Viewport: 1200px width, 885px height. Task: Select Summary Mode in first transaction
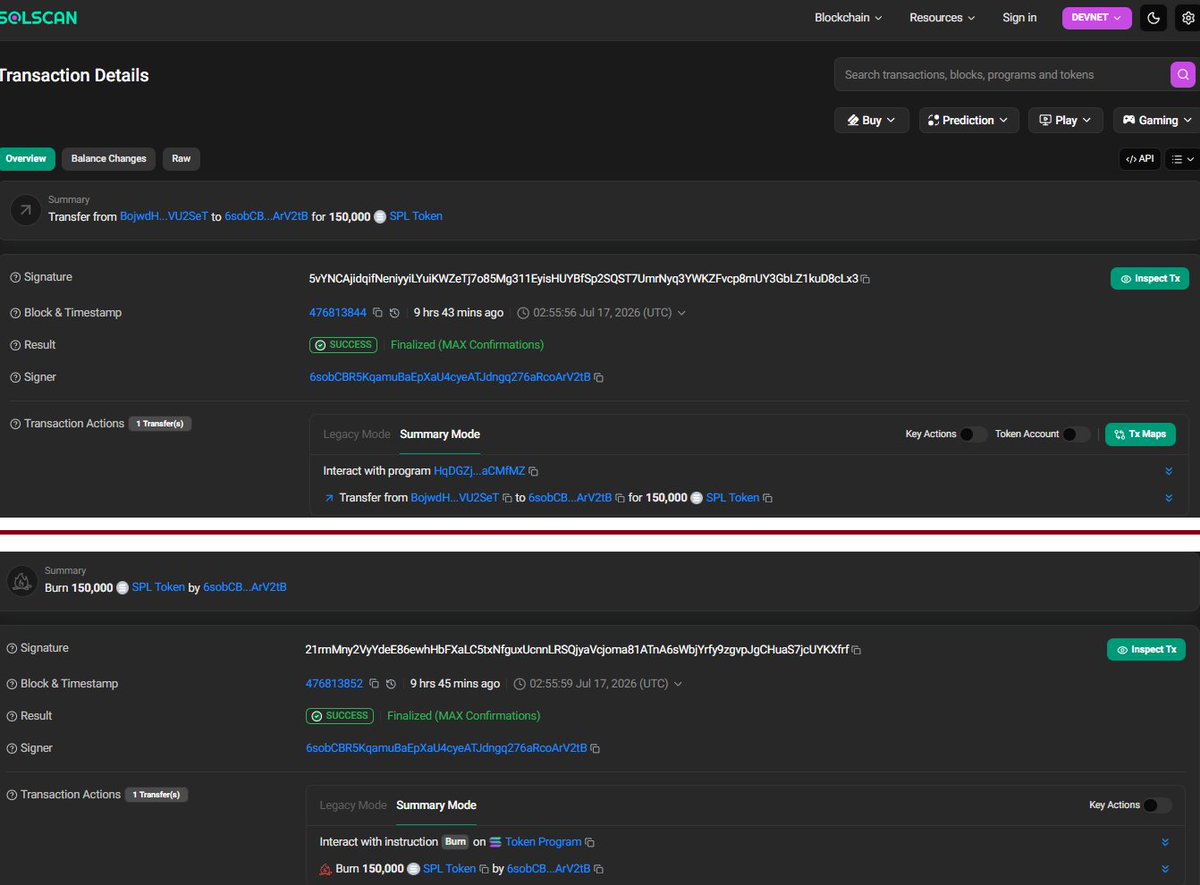[440, 434]
